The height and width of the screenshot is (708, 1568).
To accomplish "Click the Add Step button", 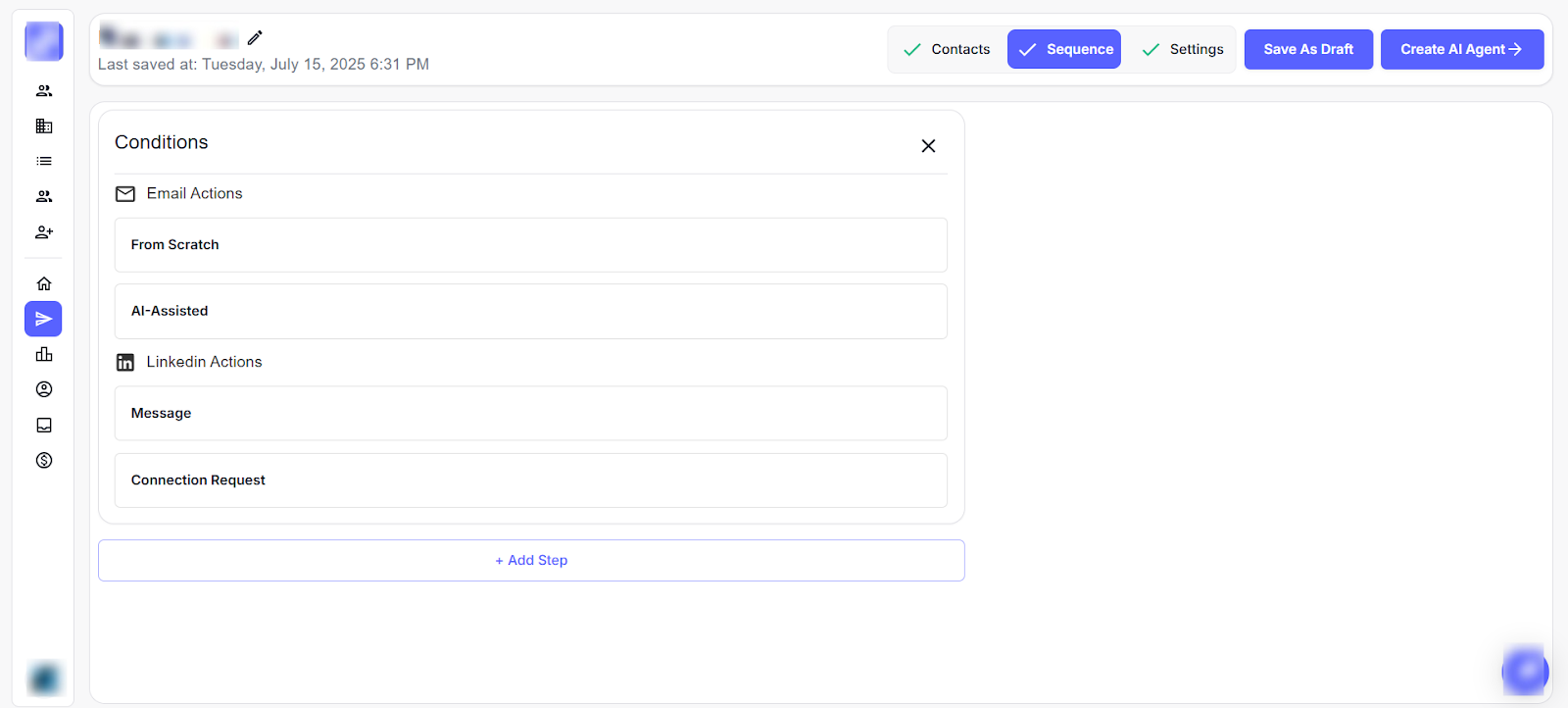I will [531, 560].
